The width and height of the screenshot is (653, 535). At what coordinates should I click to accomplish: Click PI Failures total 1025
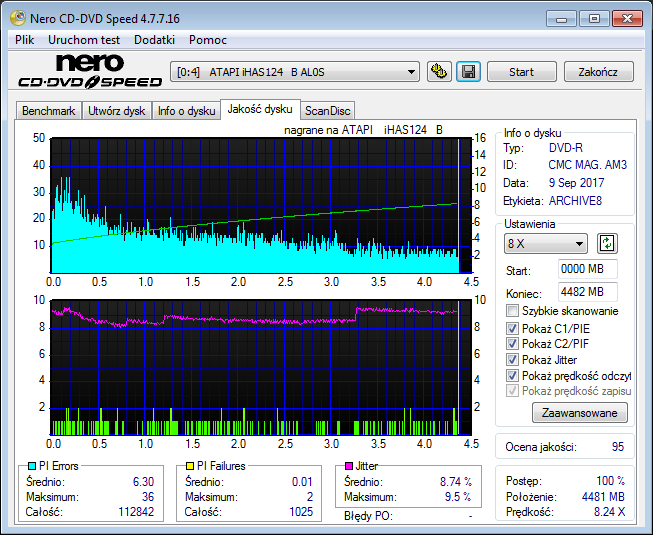301,512
